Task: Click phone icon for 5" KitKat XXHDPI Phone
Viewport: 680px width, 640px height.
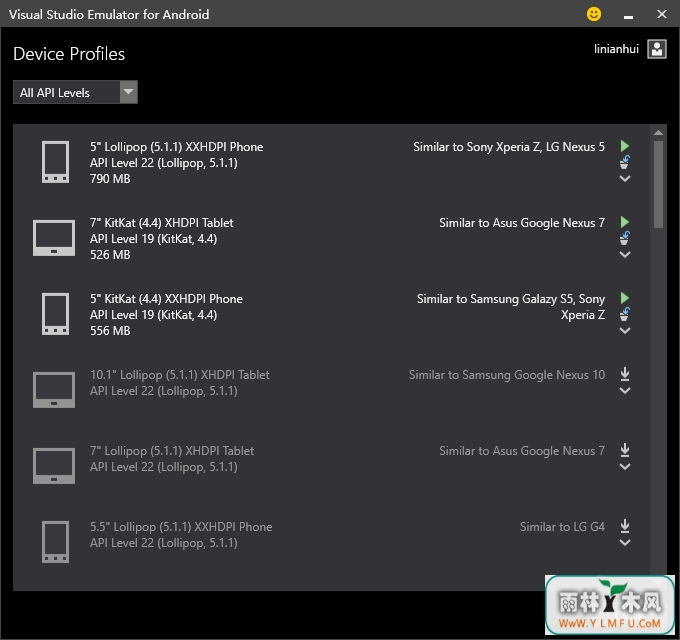Action: 55,314
